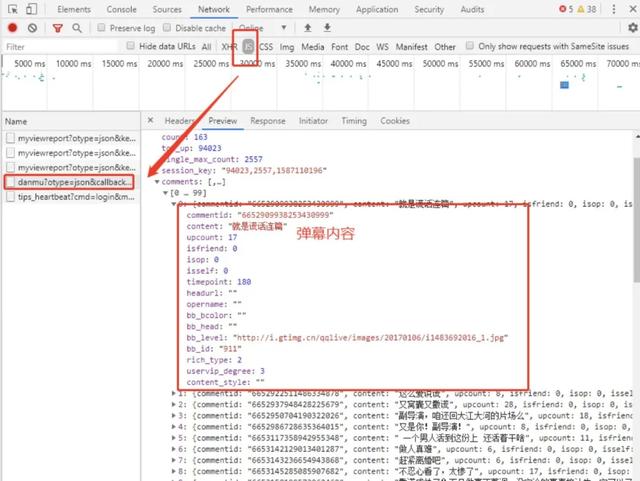
Task: Enable the Disable cache checkbox
Action: pos(167,27)
